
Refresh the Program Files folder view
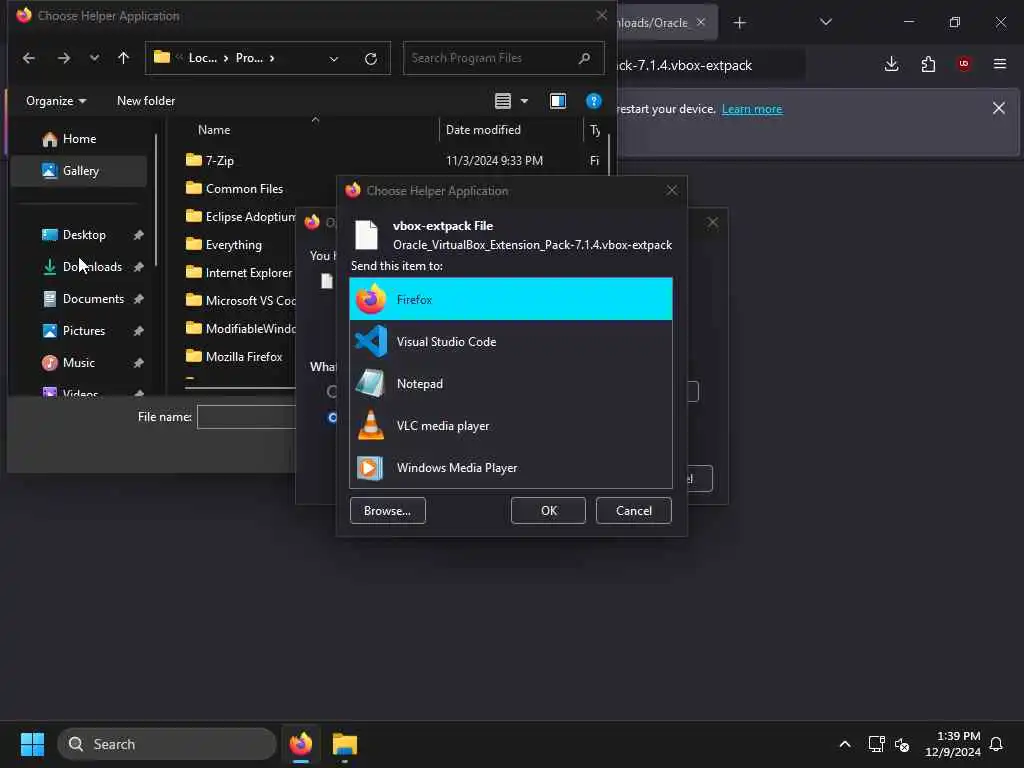click(x=371, y=59)
